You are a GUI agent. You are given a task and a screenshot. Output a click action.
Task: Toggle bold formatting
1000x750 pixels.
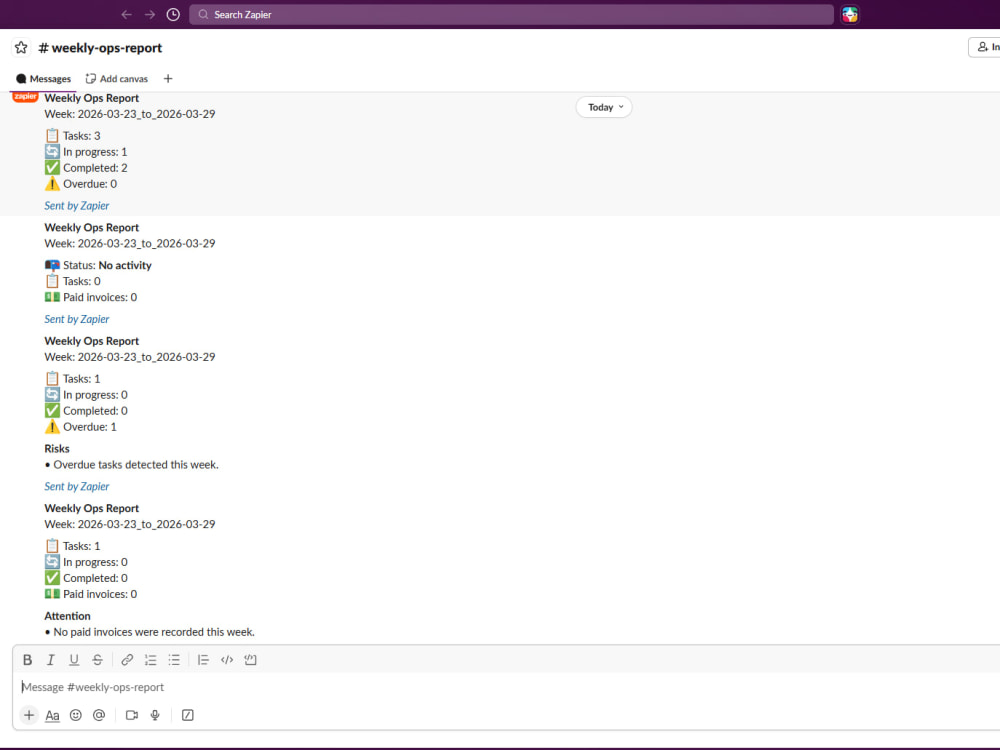pos(27,660)
